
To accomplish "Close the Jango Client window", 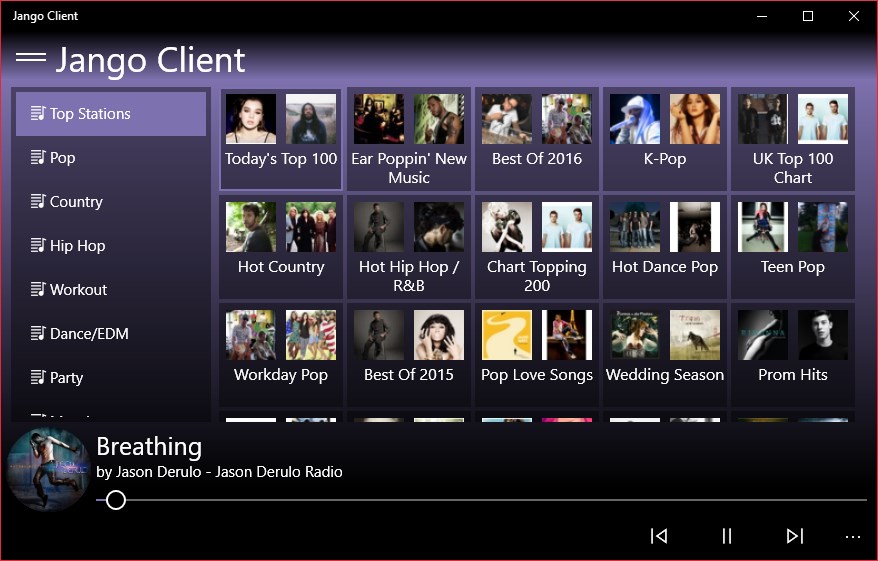I will [853, 16].
